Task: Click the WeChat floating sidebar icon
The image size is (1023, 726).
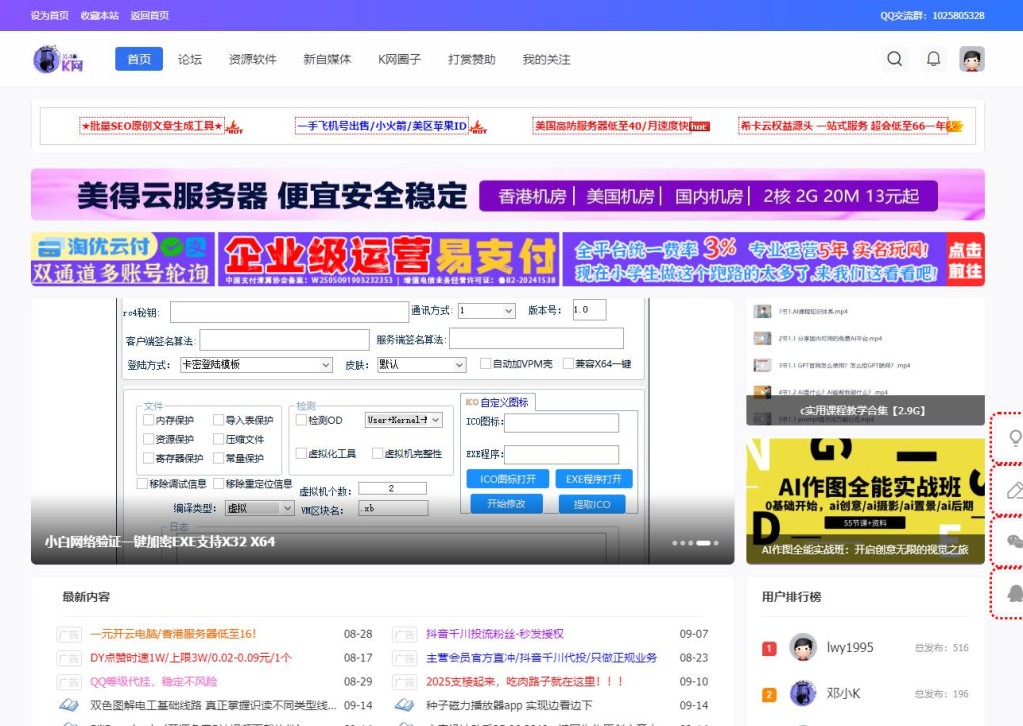Action: click(x=1015, y=541)
